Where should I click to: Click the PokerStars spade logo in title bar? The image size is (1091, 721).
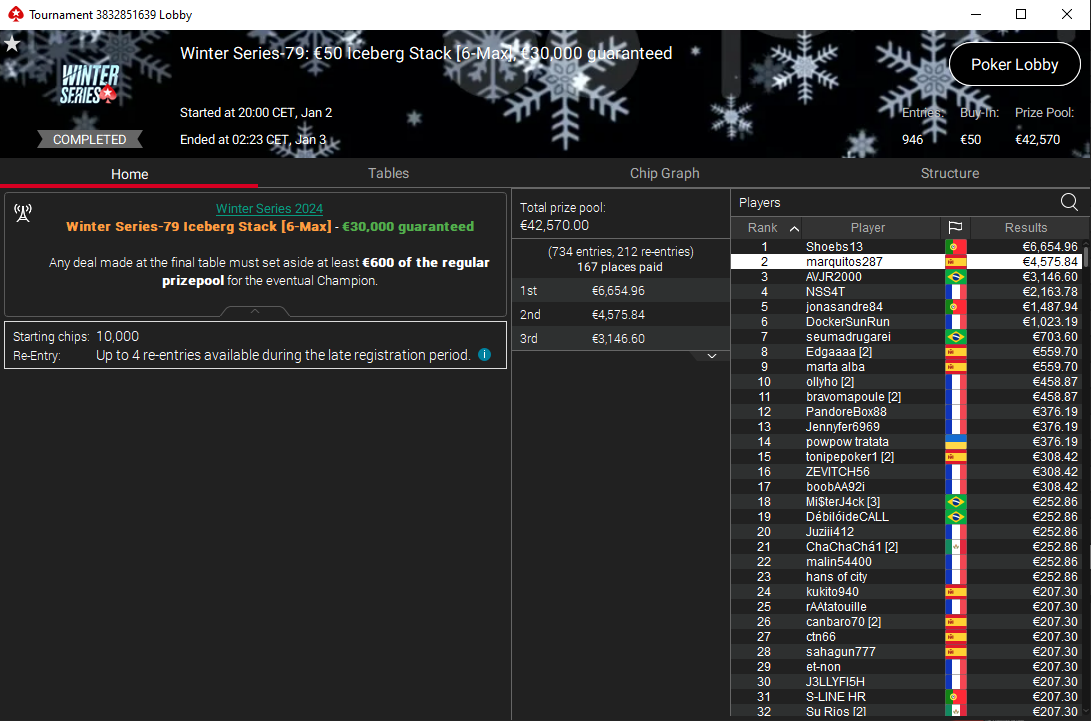pos(15,14)
